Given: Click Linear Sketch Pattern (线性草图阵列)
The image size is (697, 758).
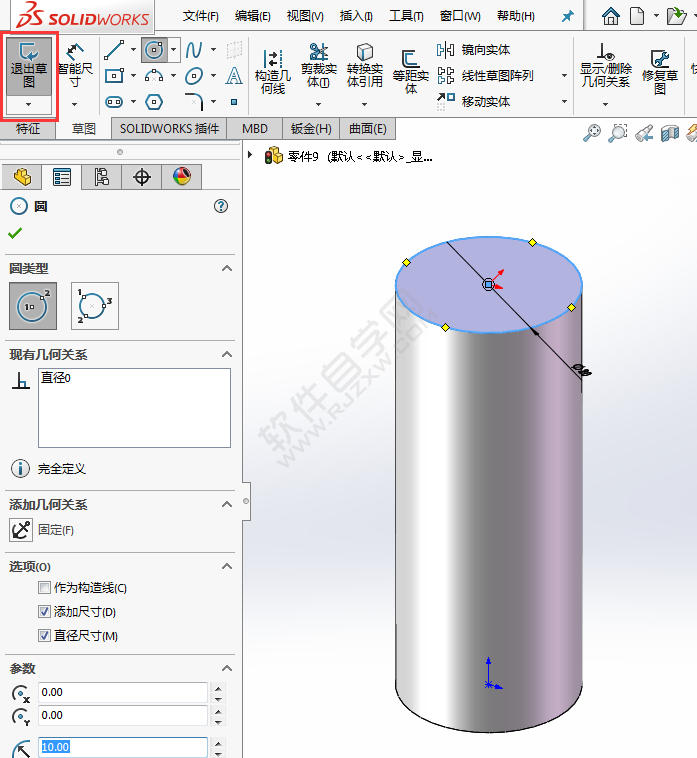Looking at the screenshot, I should click(x=485, y=76).
